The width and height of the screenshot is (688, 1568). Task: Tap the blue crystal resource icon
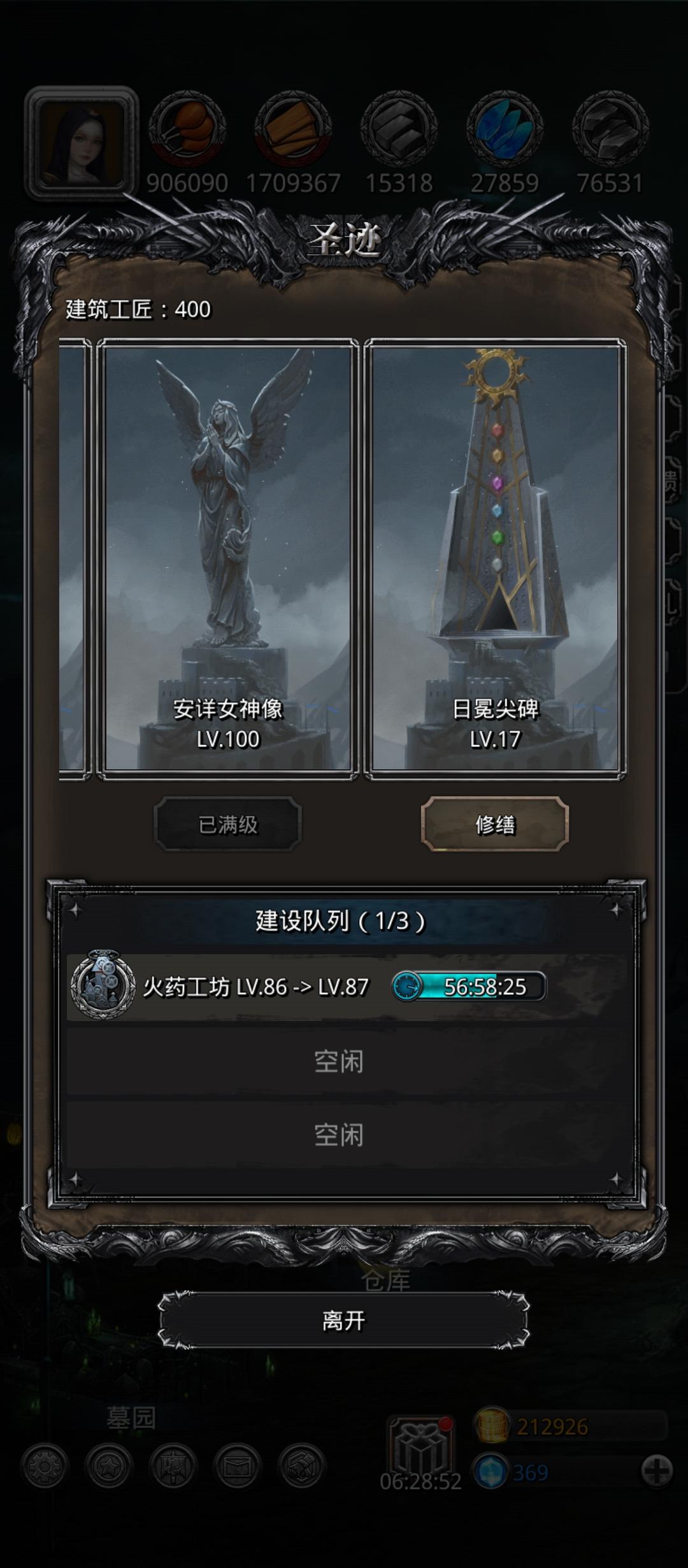505,129
